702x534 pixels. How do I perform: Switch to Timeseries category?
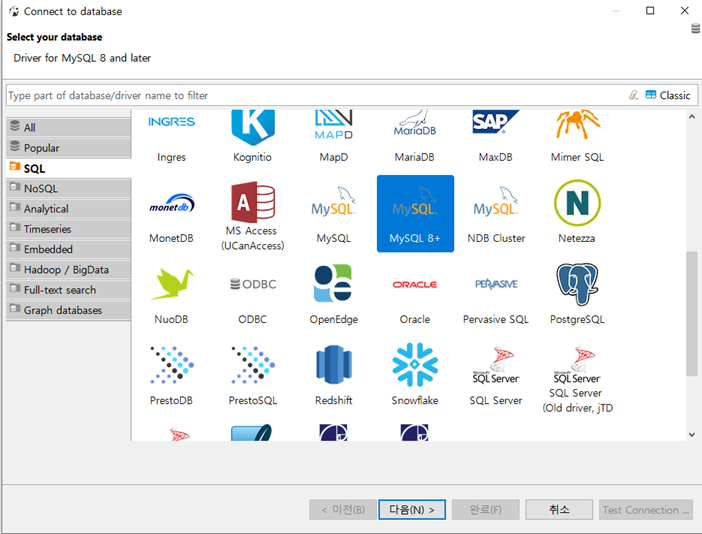pyautogui.click(x=68, y=229)
